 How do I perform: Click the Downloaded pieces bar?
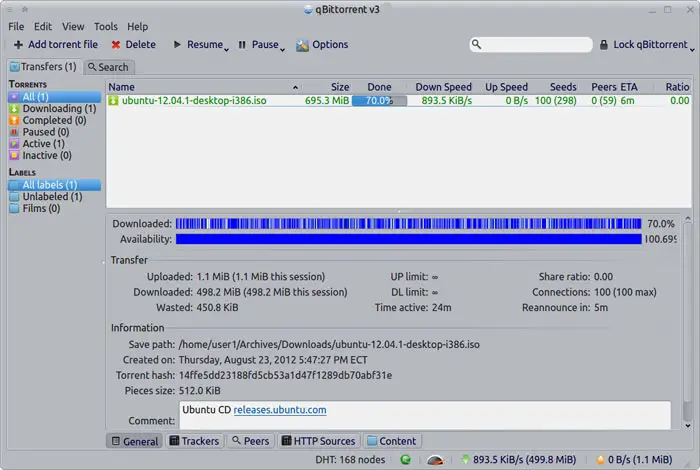(408, 224)
